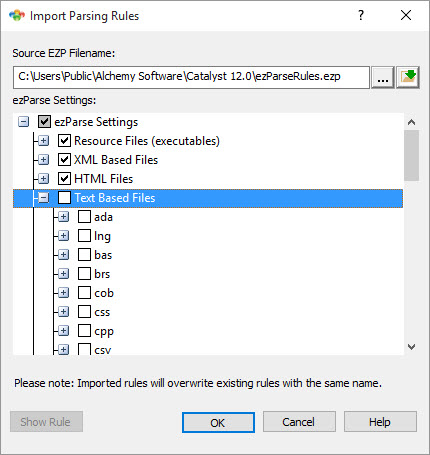
Task: Enable the Text Based Files checkbox
Action: tap(64, 198)
